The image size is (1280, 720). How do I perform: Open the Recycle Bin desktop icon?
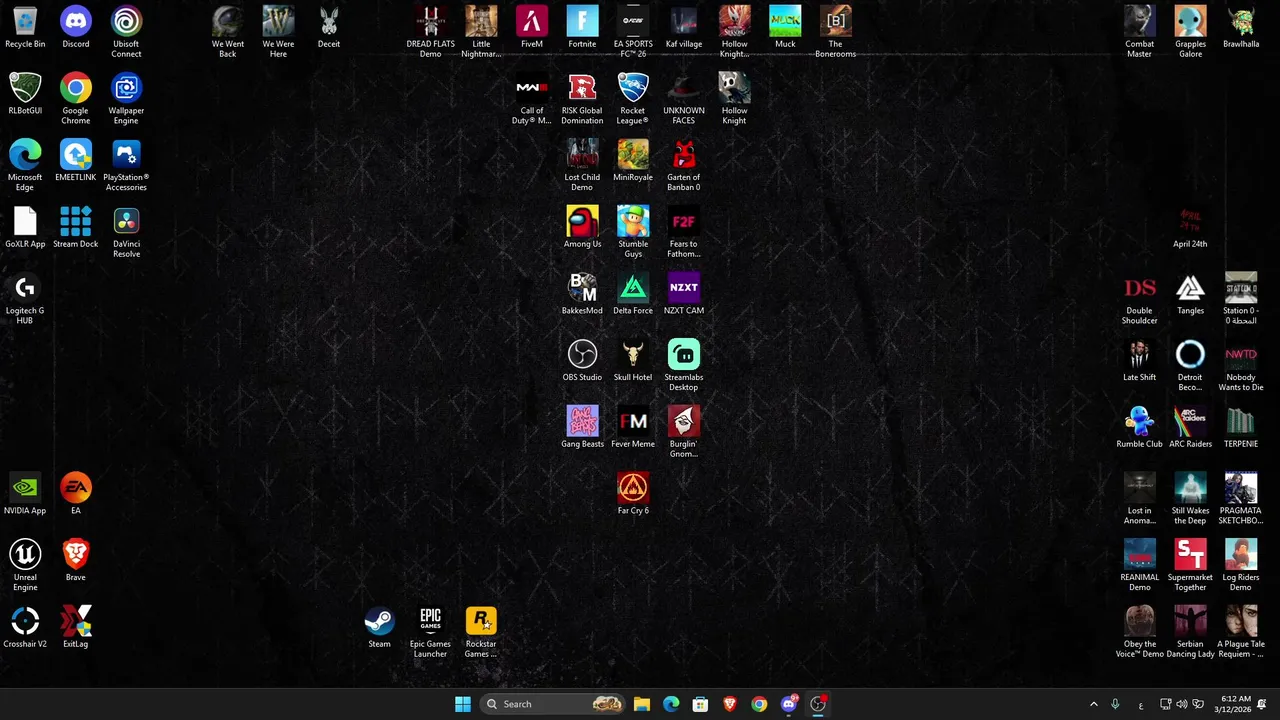(x=25, y=28)
